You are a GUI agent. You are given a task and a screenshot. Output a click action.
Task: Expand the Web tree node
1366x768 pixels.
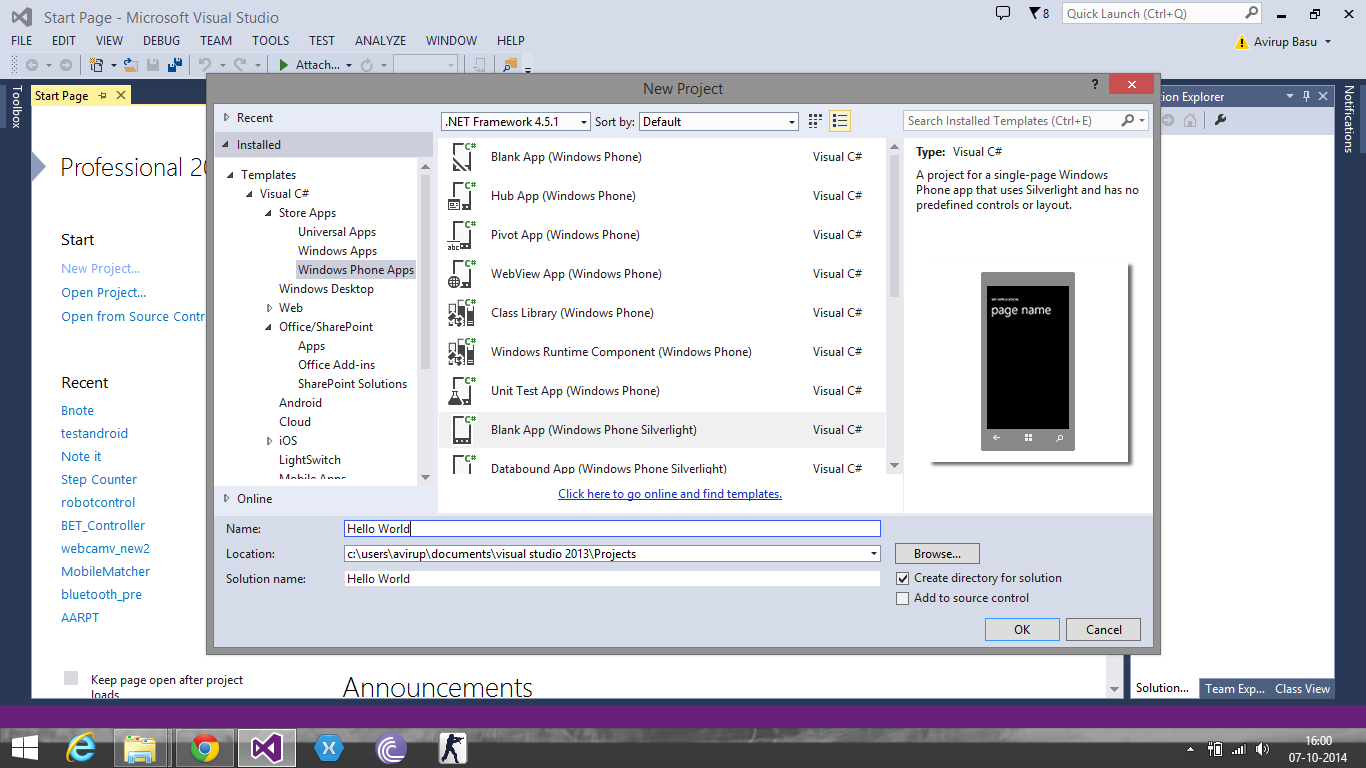click(x=269, y=308)
